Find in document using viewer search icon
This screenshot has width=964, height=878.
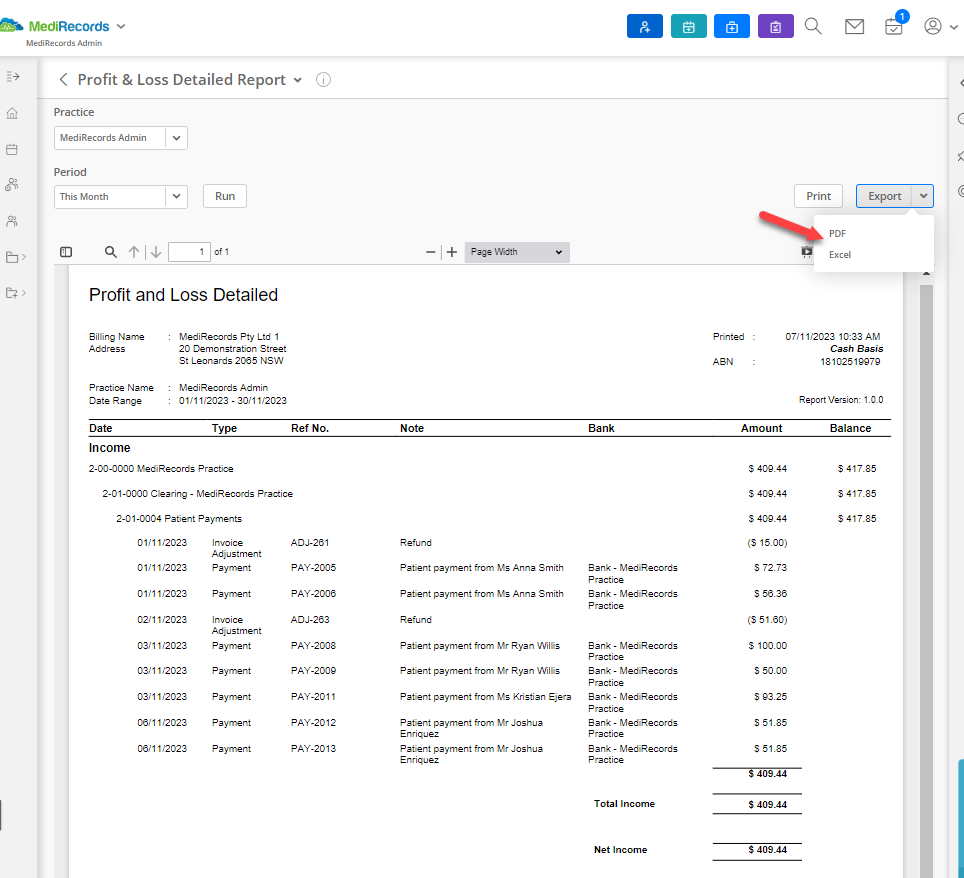pos(111,252)
